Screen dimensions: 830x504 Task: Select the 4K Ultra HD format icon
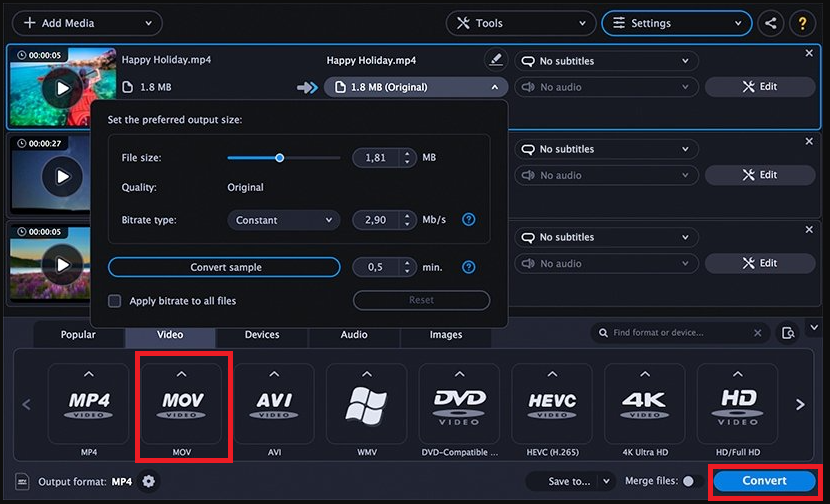click(x=645, y=405)
